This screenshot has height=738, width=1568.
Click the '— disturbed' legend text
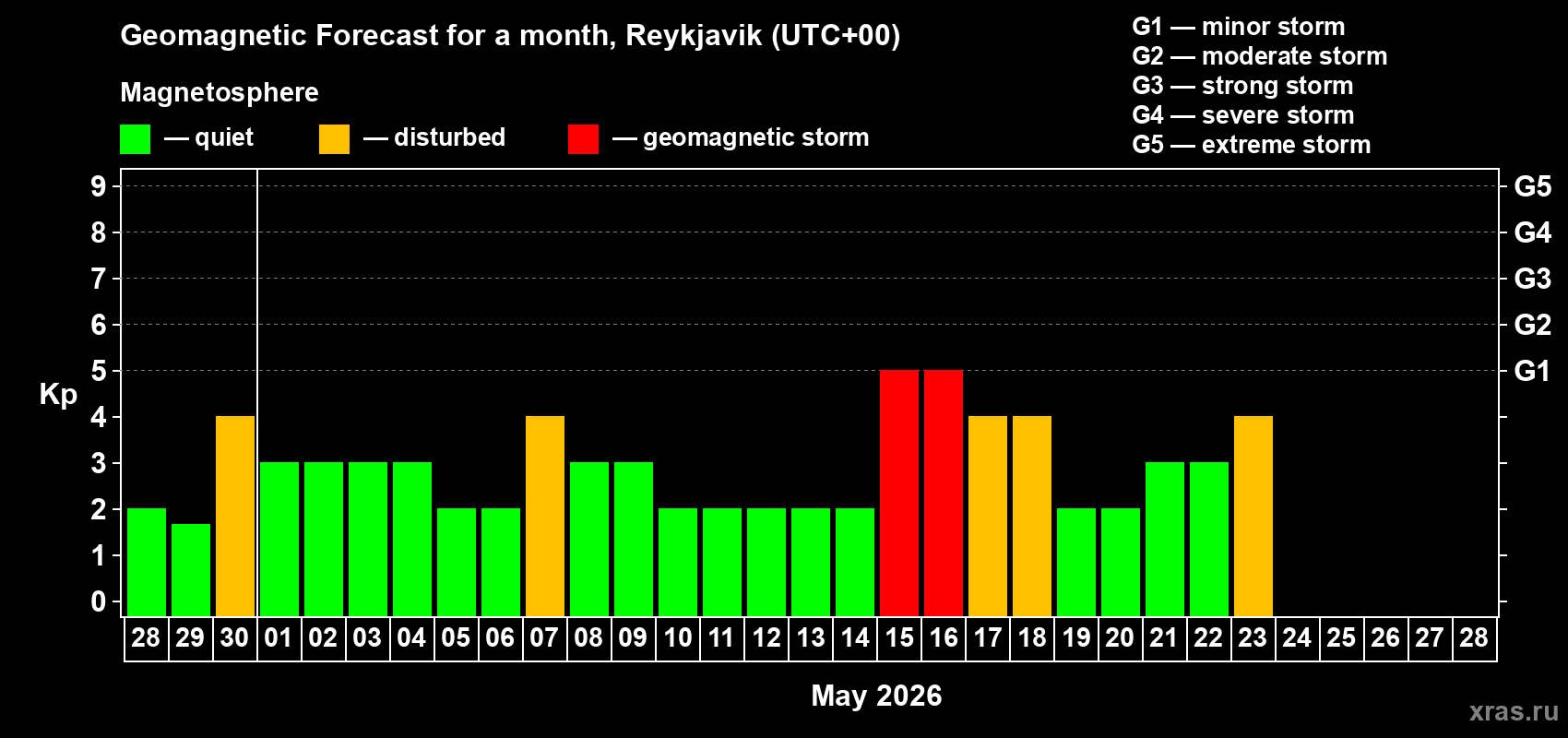[434, 137]
